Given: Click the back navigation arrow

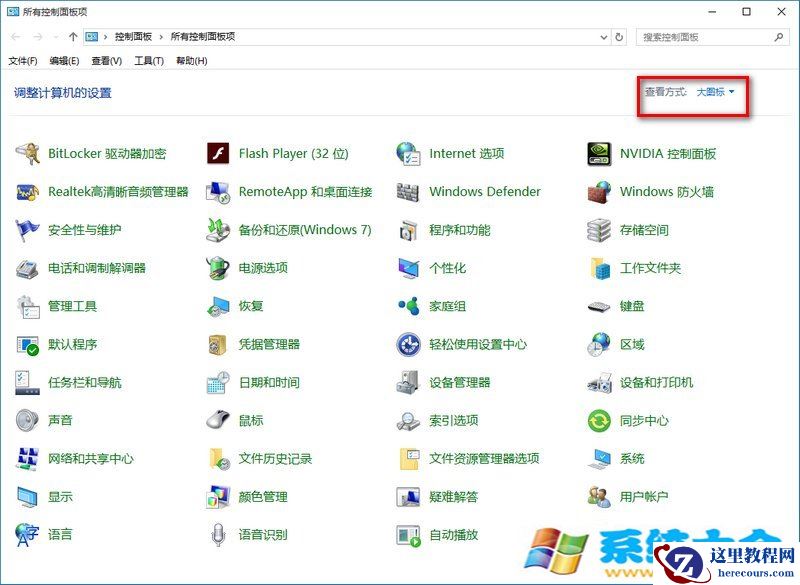Looking at the screenshot, I should 15,37.
